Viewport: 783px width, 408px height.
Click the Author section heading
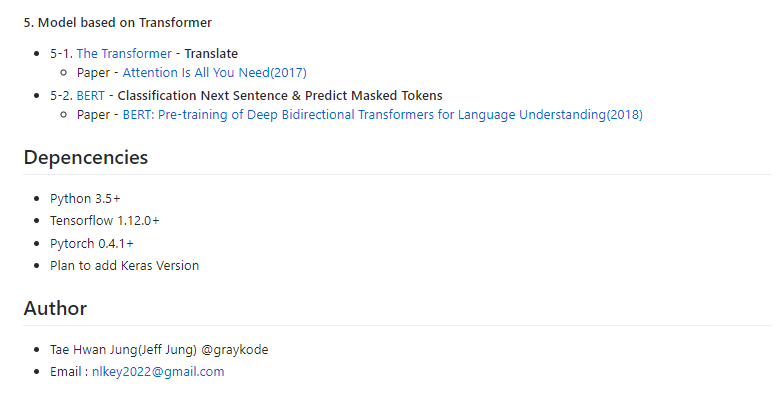[x=55, y=309]
